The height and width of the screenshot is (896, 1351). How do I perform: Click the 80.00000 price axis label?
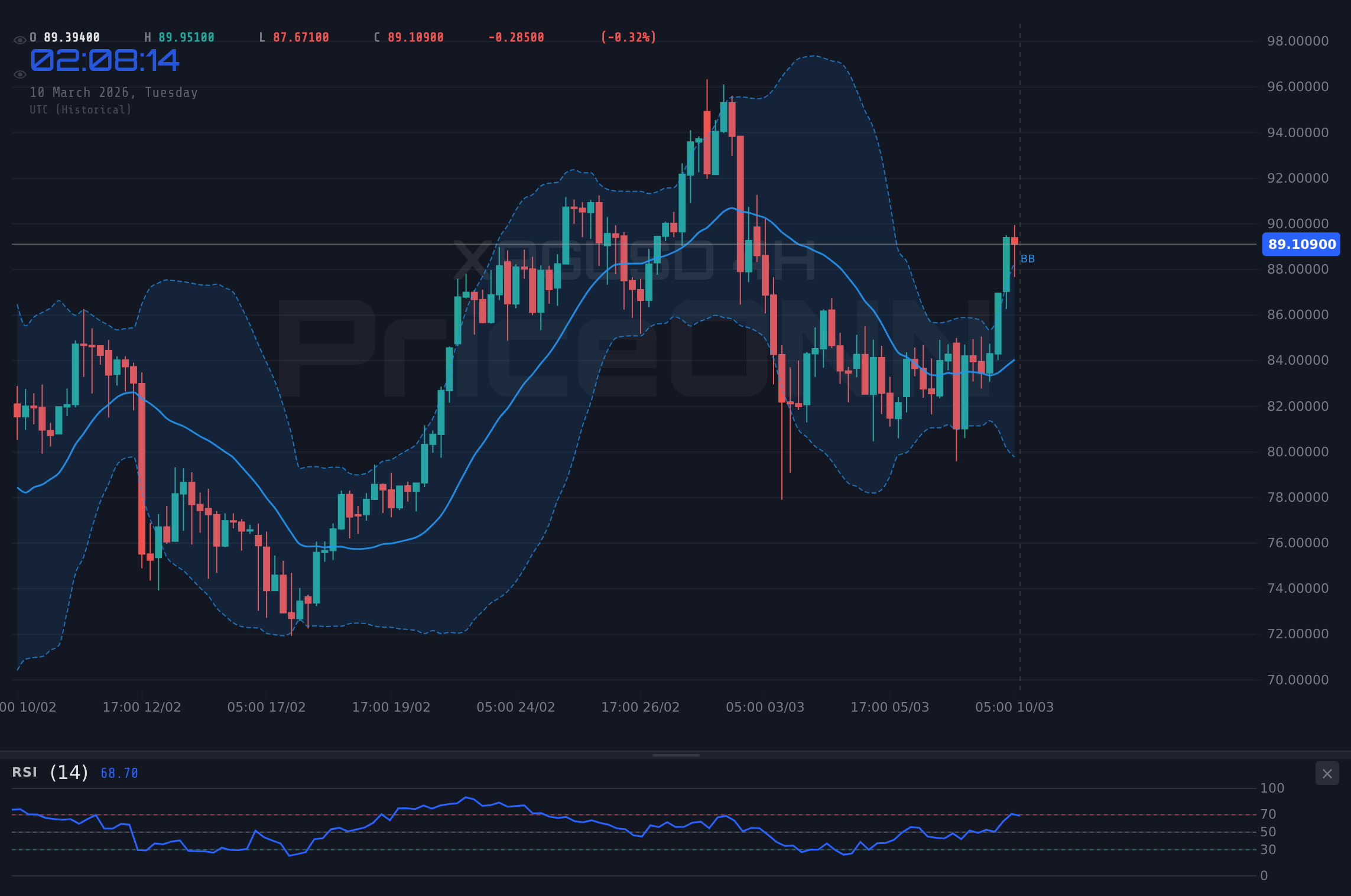1298,452
